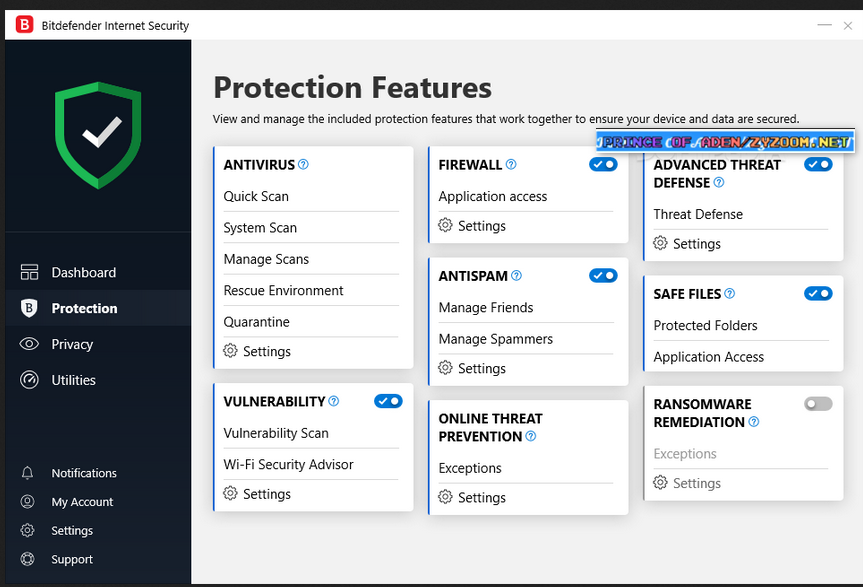Click gear icon in Antispam card
Image resolution: width=863 pixels, height=587 pixels.
(445, 367)
